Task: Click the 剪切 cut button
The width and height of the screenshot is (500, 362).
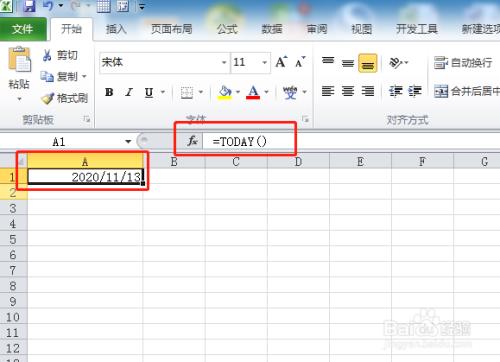Action: pyautogui.click(x=60, y=55)
